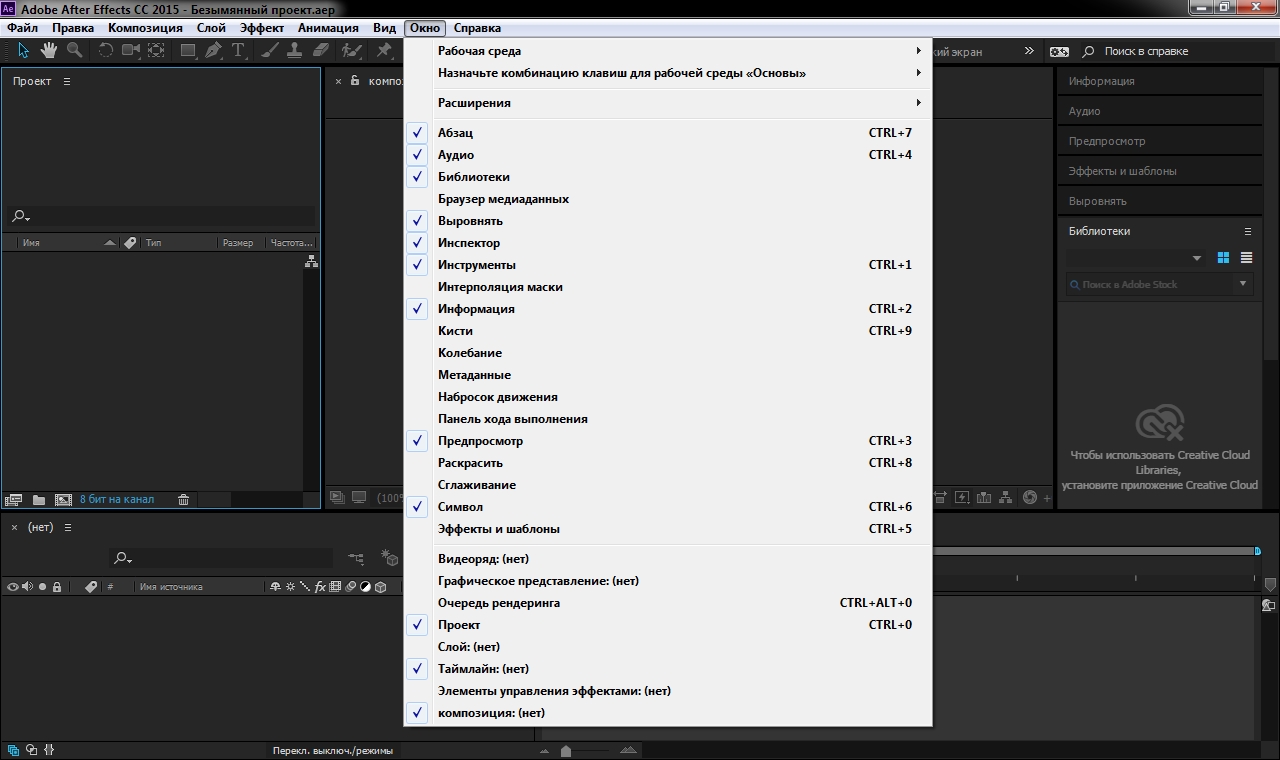Open the Libraries selection dropdown
Image resolution: width=1280 pixels, height=760 pixels.
tap(1136, 258)
